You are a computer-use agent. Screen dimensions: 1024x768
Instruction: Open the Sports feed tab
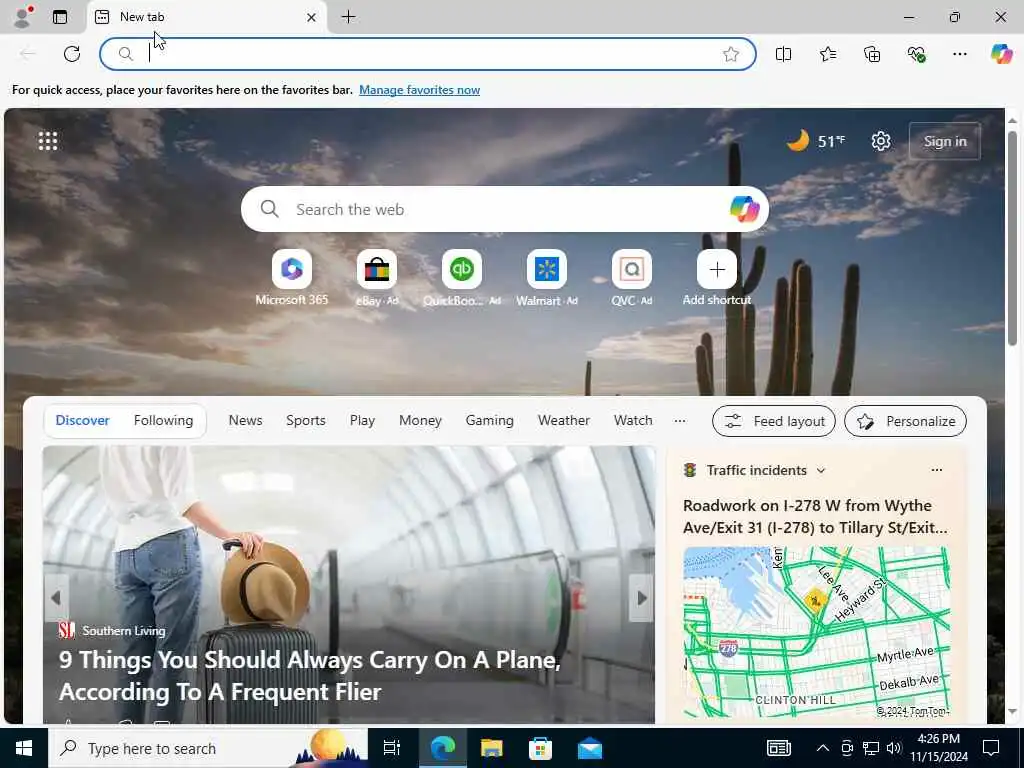(306, 421)
